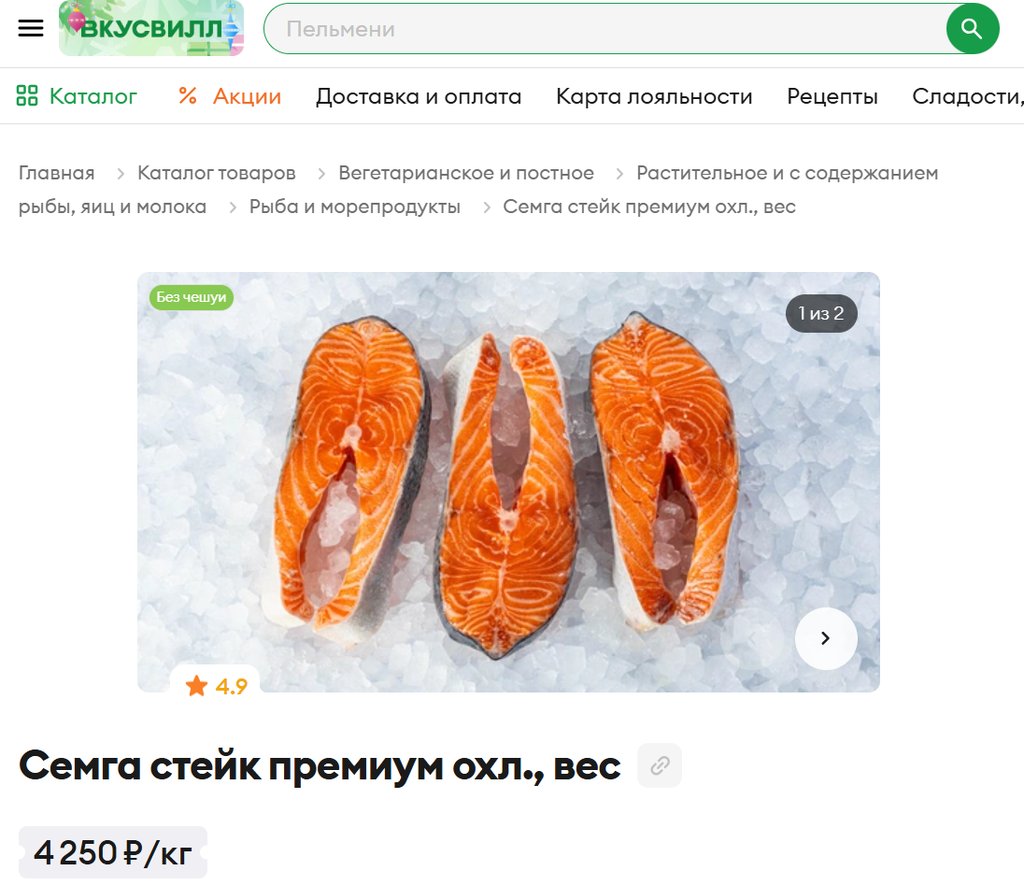Click the Каталог grid icon
The width and height of the screenshot is (1024, 885).
pyautogui.click(x=27, y=95)
